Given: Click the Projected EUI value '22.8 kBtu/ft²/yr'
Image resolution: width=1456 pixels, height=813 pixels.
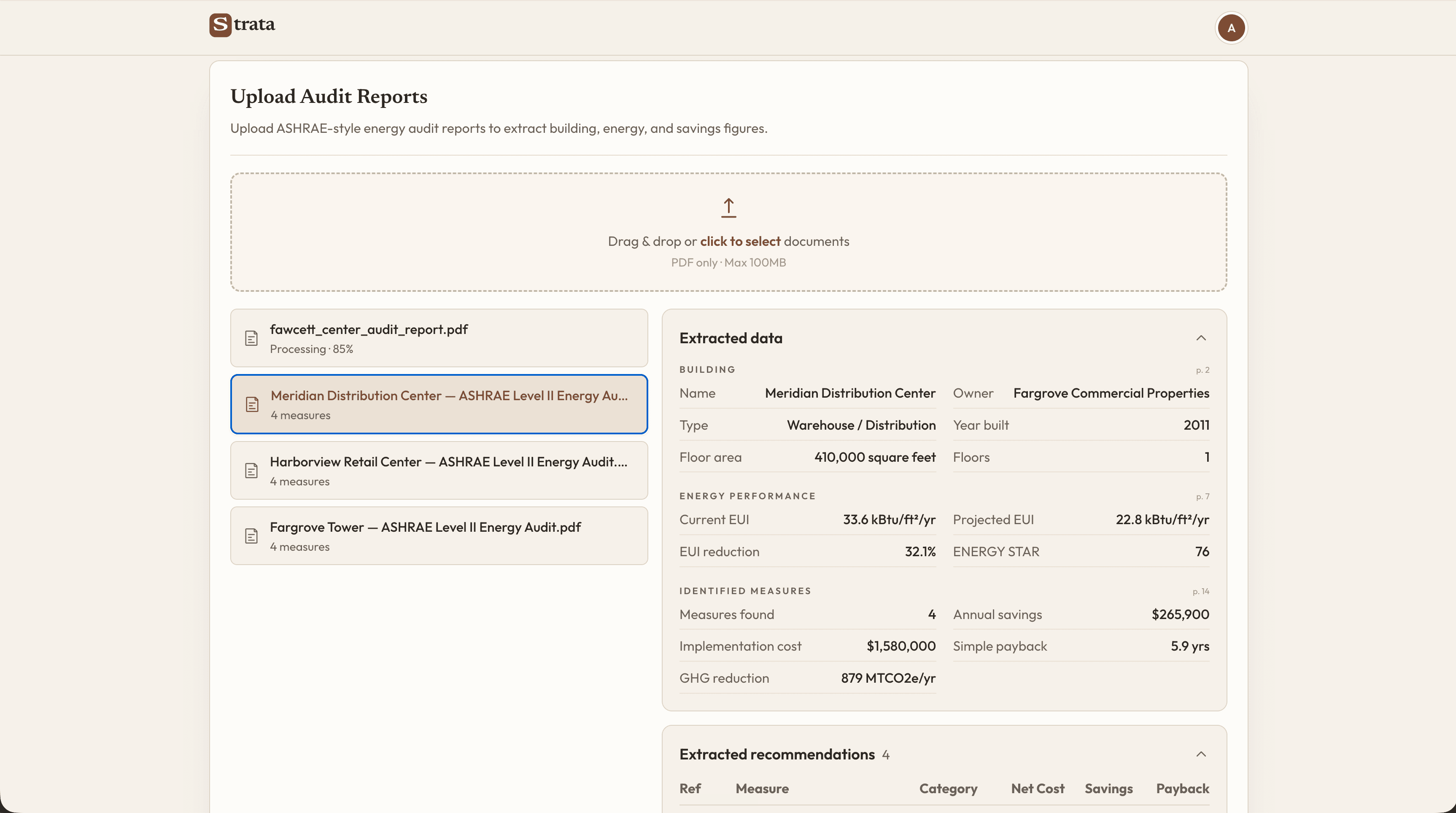Looking at the screenshot, I should click(x=1162, y=520).
